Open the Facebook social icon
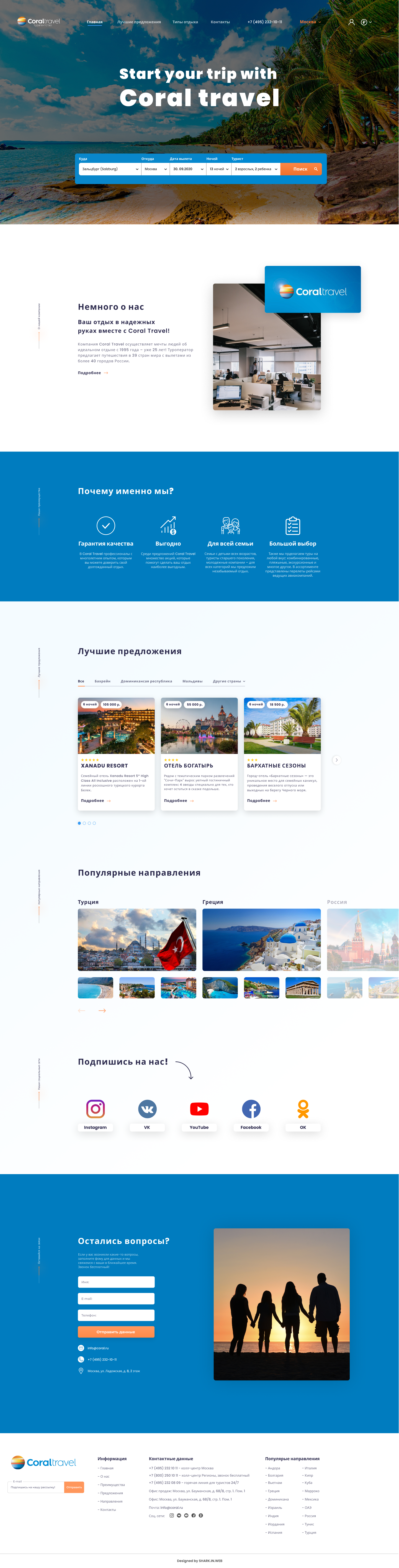The height and width of the screenshot is (1568, 399). tap(251, 1108)
